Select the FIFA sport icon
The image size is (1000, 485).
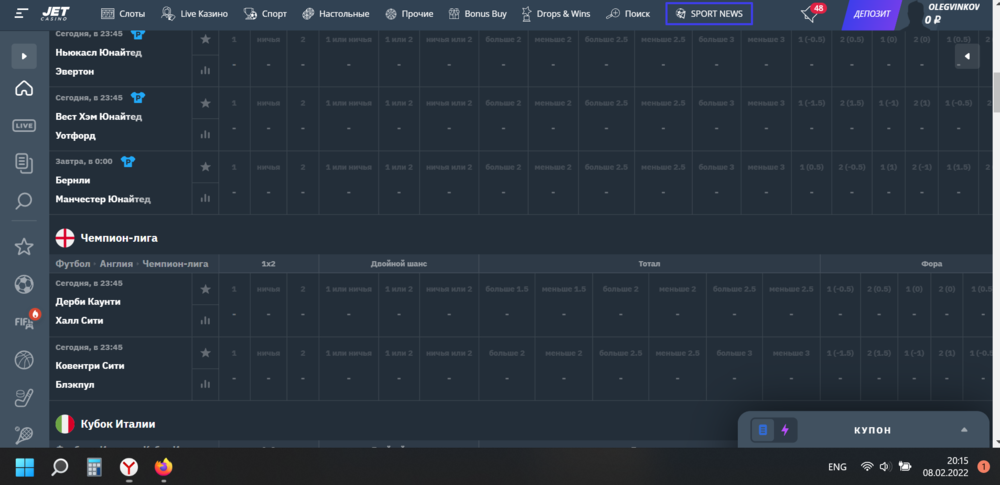(x=26, y=321)
